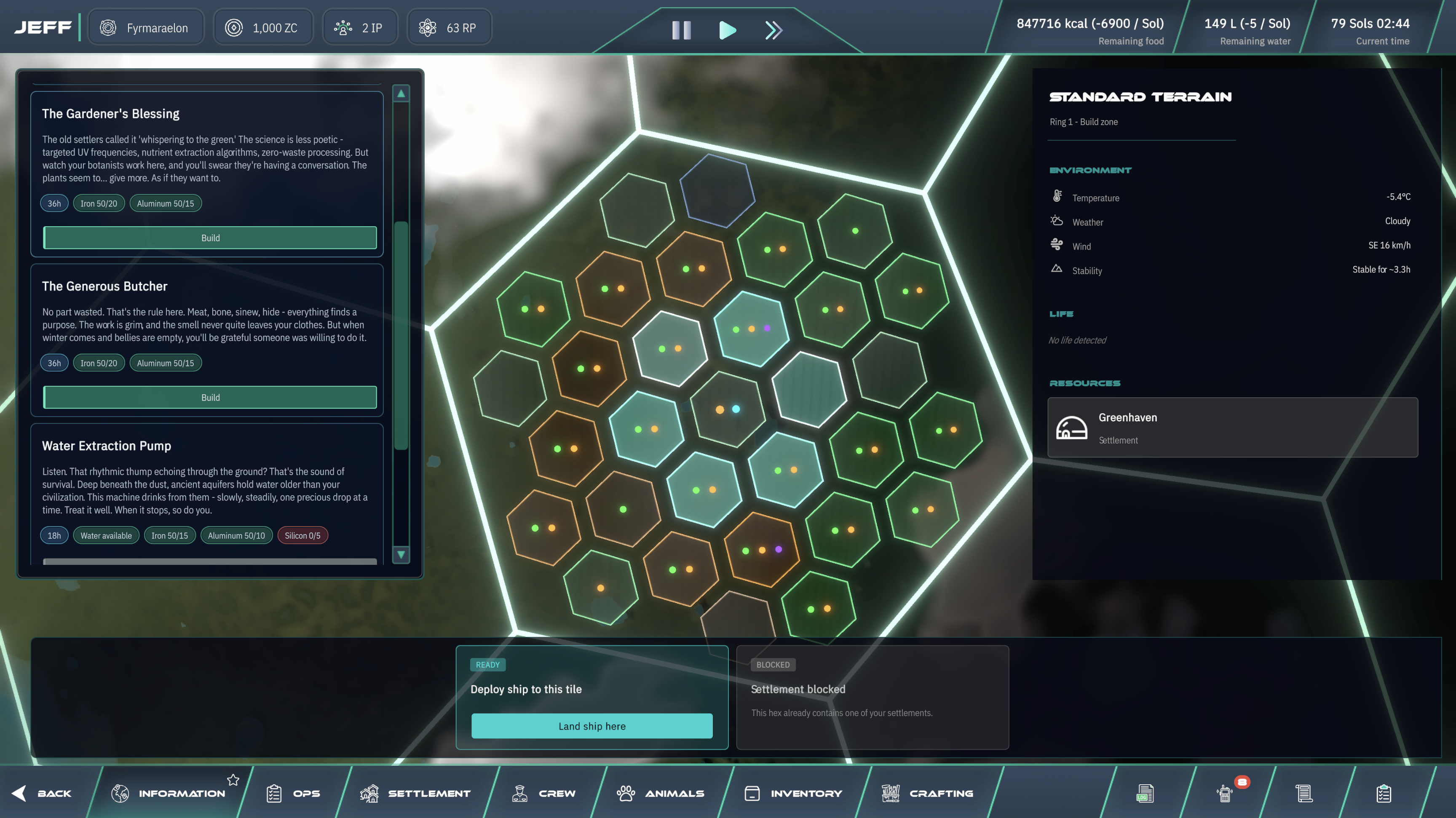The height and width of the screenshot is (818, 1456).
Task: Resume play at normal speed
Action: coord(728,30)
